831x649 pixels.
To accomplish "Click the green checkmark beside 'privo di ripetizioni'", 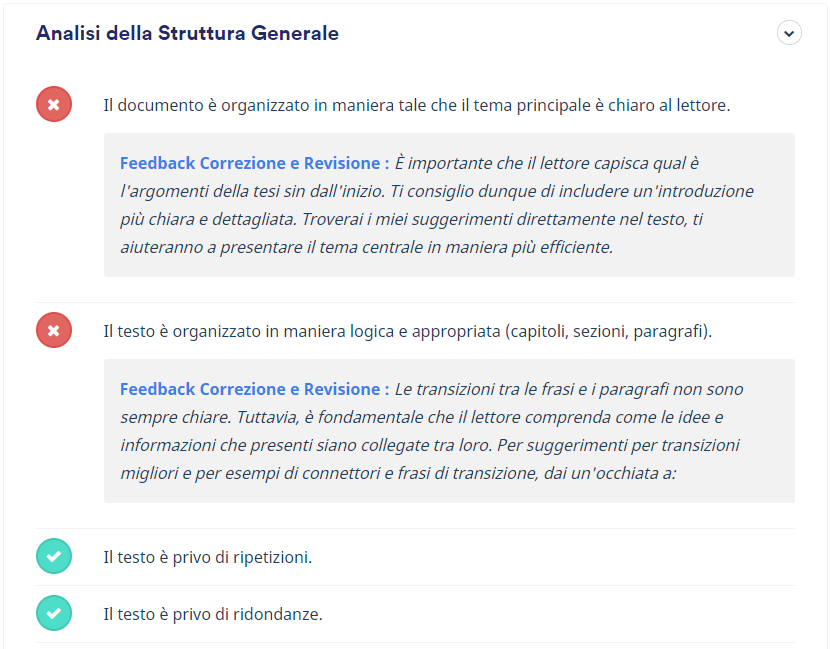I will tap(54, 556).
